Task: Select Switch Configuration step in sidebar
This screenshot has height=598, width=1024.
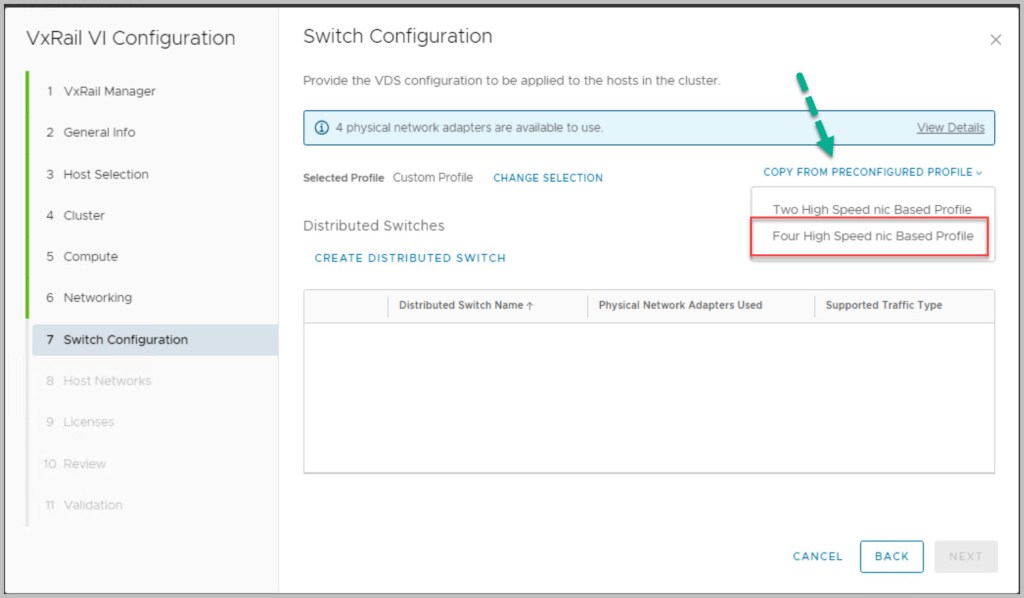Action: click(125, 340)
